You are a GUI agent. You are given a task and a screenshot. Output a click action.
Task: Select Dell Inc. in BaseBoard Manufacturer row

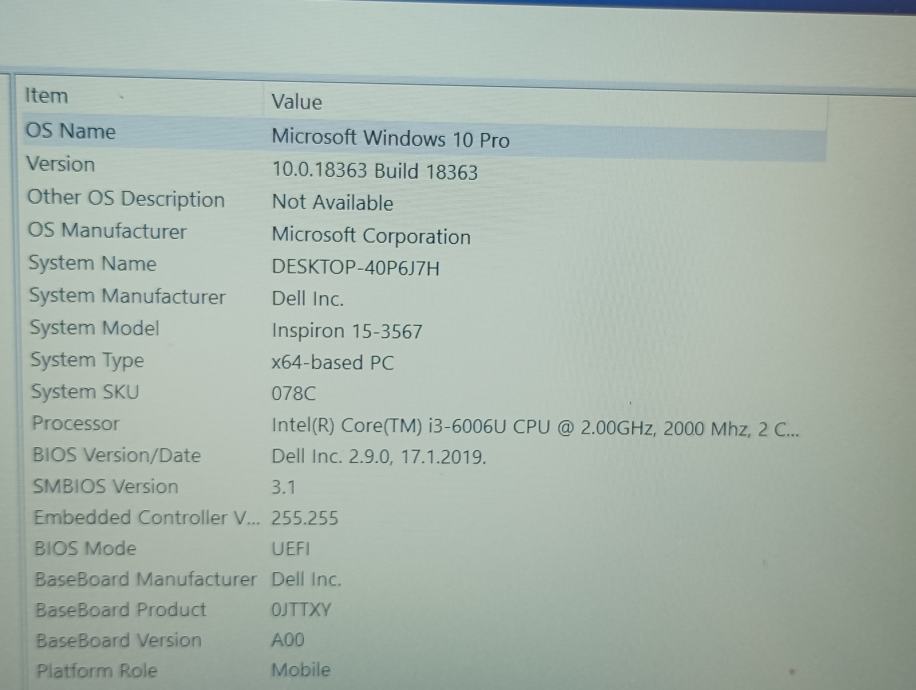pos(306,579)
